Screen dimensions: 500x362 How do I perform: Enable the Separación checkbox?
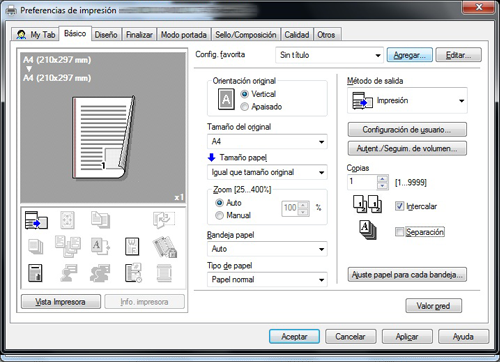point(399,232)
